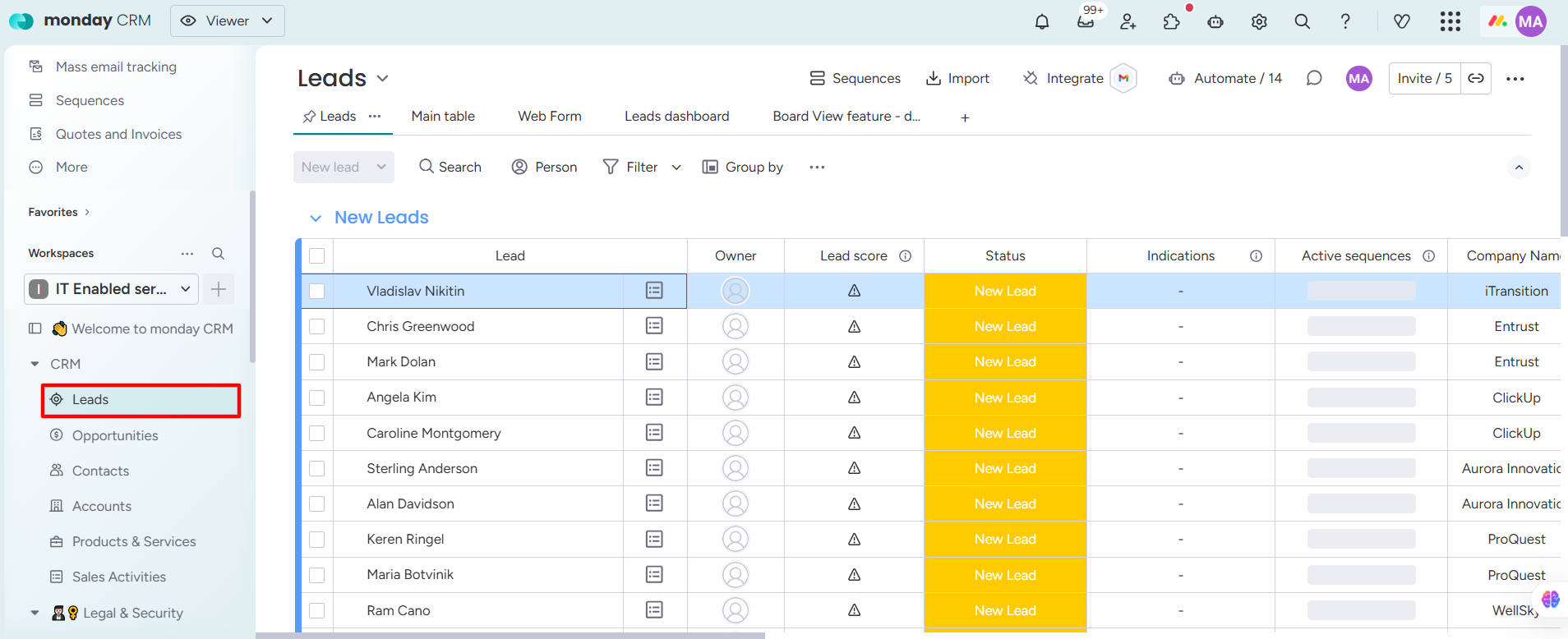Click the Invite / 5 button
1568x639 pixels.
click(x=1425, y=78)
